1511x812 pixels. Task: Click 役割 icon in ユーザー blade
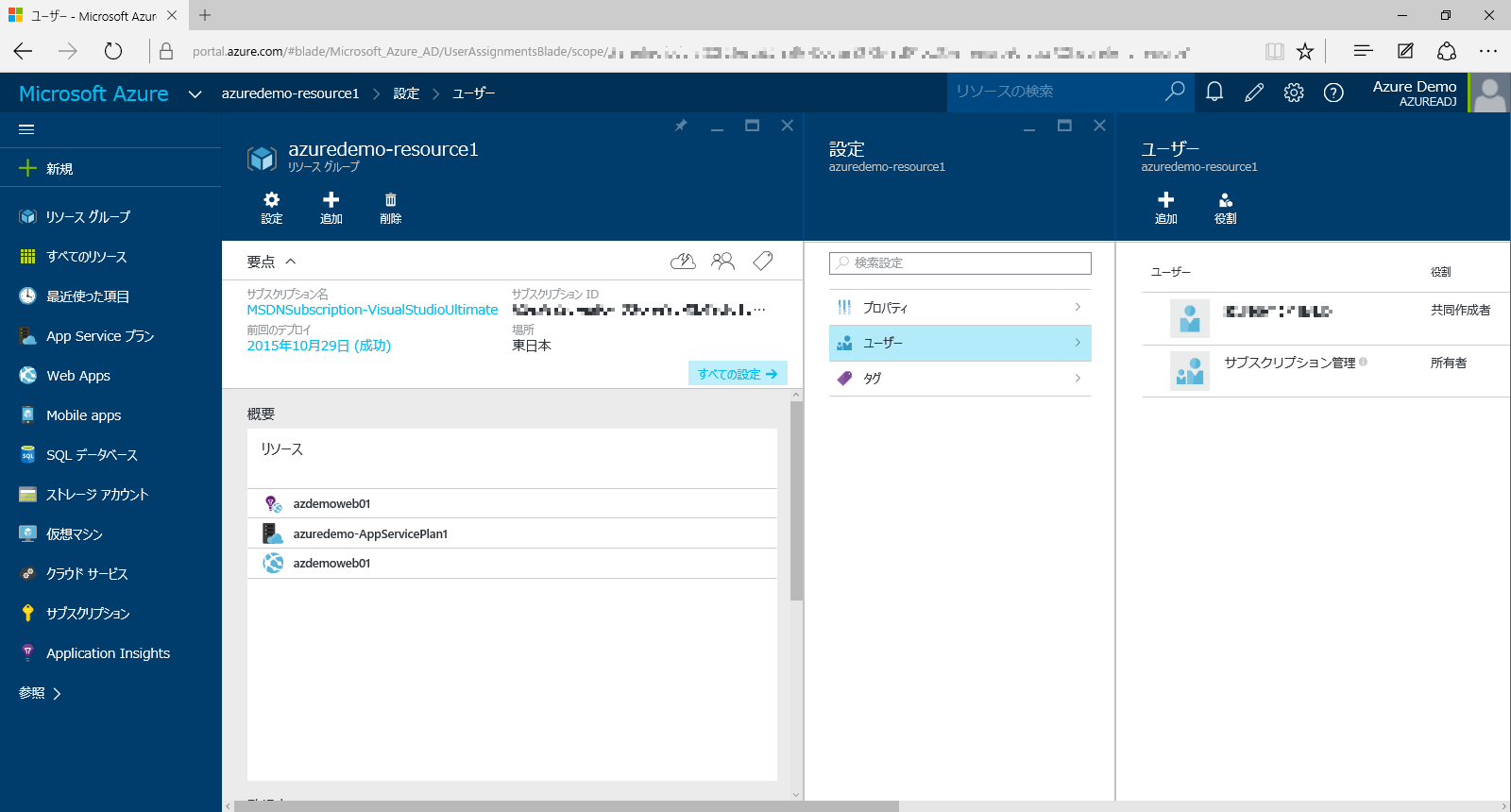point(1226,208)
